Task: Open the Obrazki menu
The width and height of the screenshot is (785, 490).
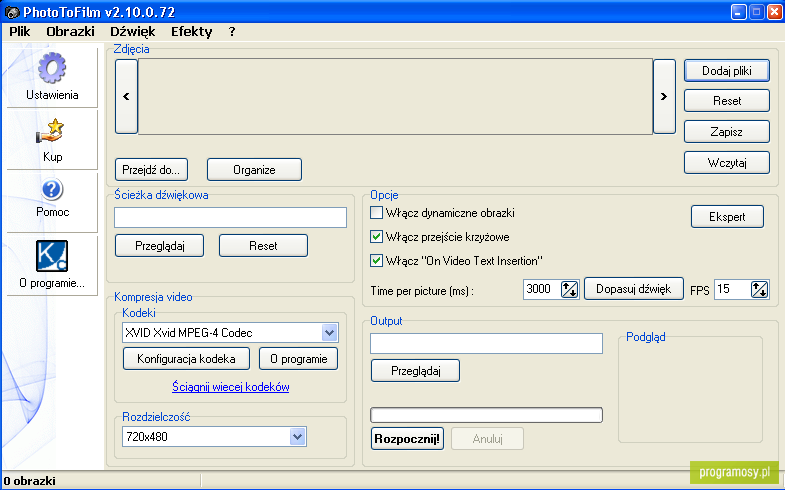Action: pyautogui.click(x=71, y=32)
